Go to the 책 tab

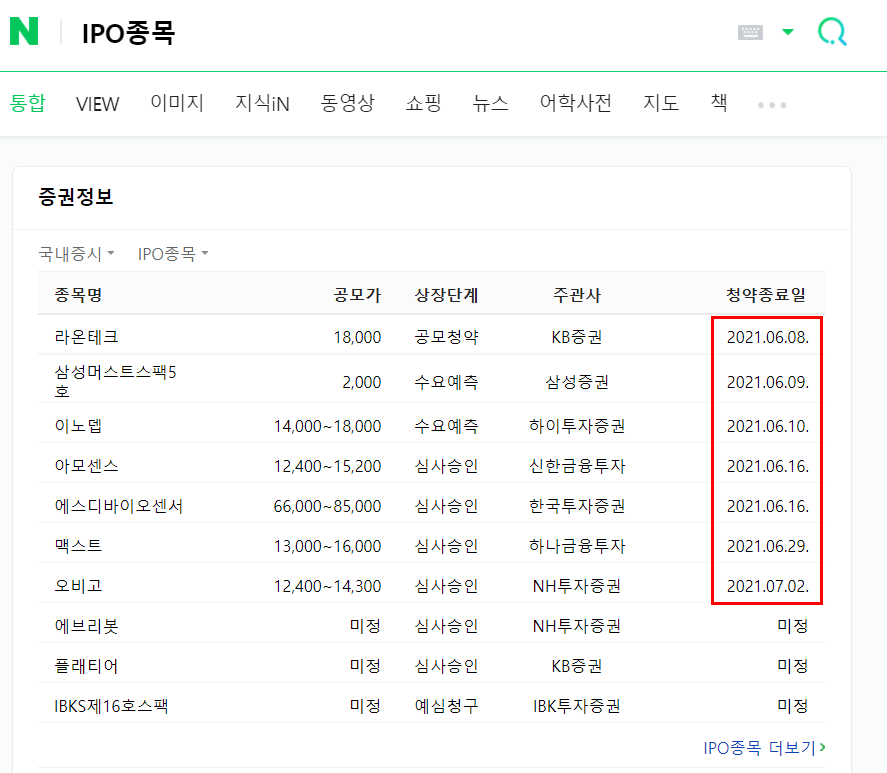pos(718,103)
